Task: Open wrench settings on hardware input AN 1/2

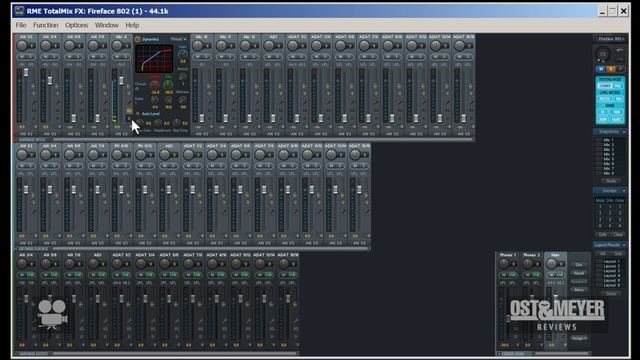Action: [x=34, y=102]
